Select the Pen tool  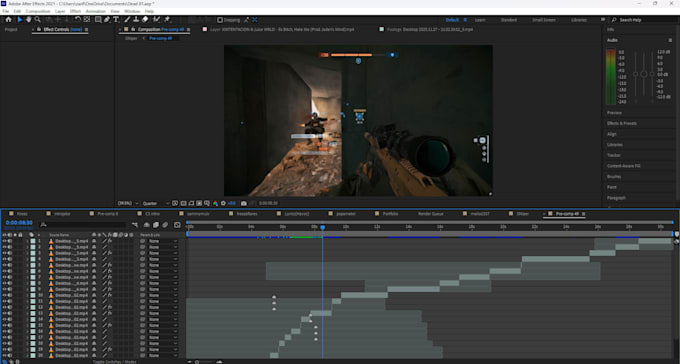[107, 20]
